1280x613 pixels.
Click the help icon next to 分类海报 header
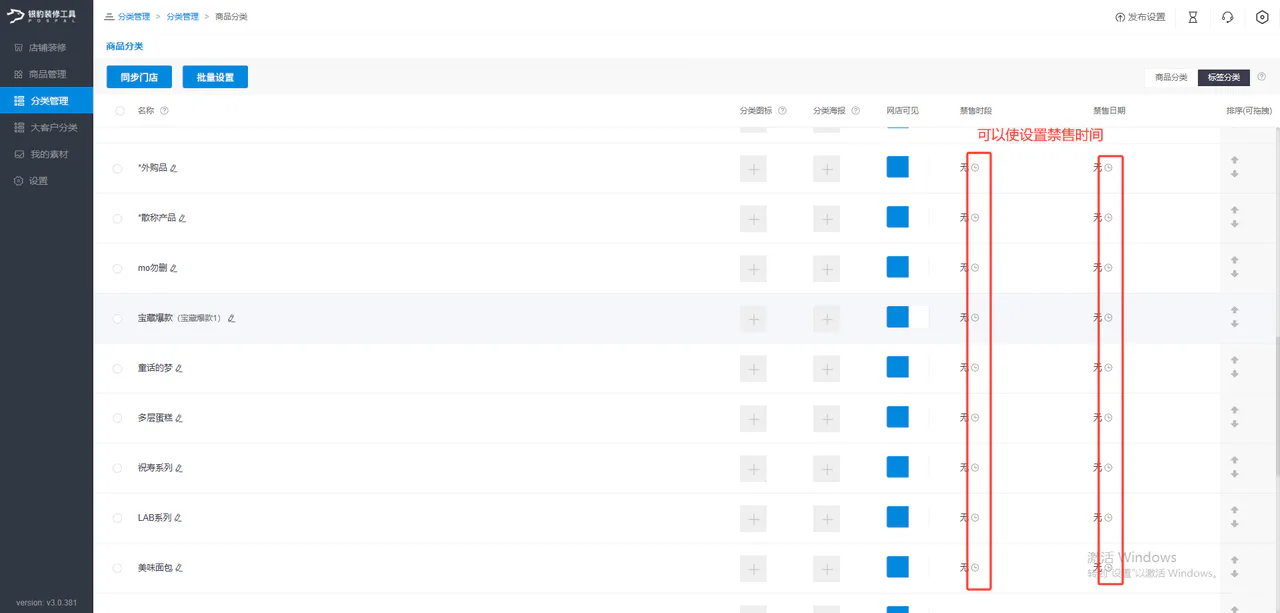pos(856,111)
